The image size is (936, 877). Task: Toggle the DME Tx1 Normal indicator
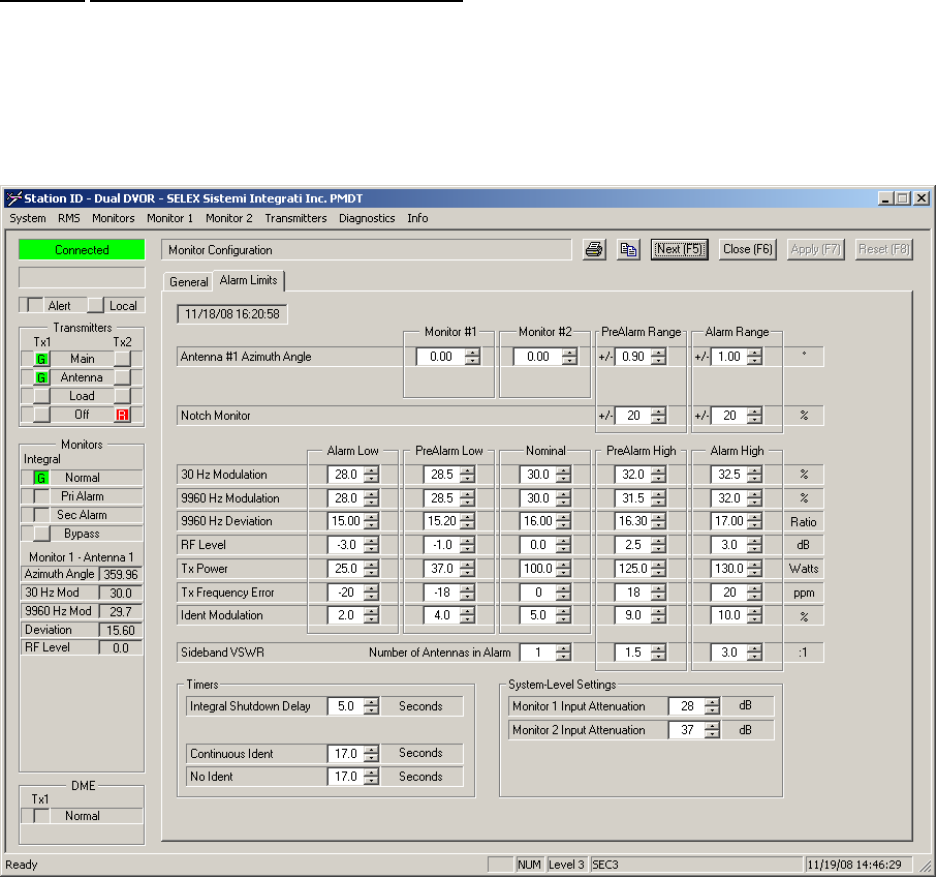pos(41,816)
